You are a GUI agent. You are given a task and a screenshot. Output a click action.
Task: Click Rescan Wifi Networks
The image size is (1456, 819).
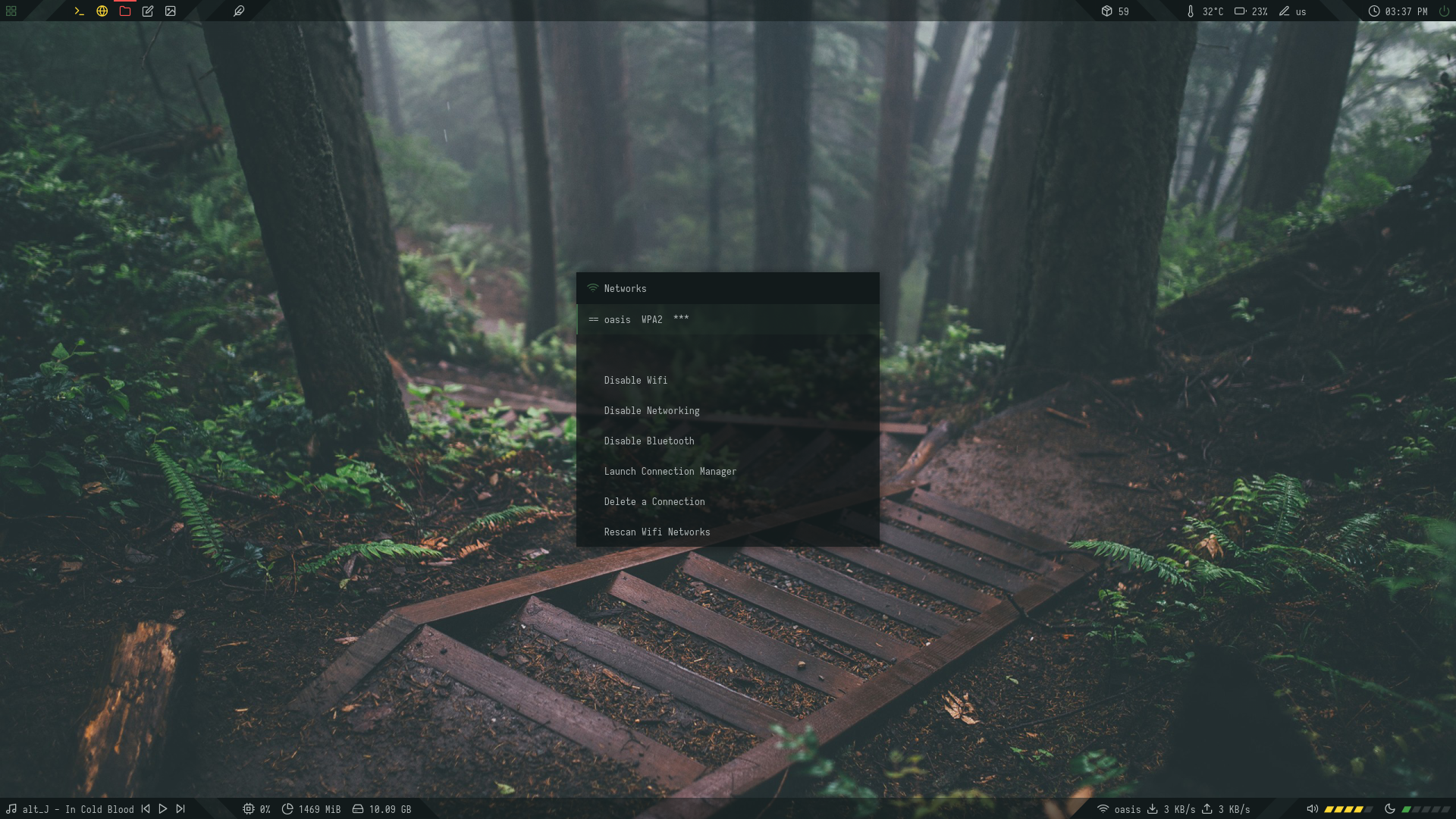coord(657,532)
